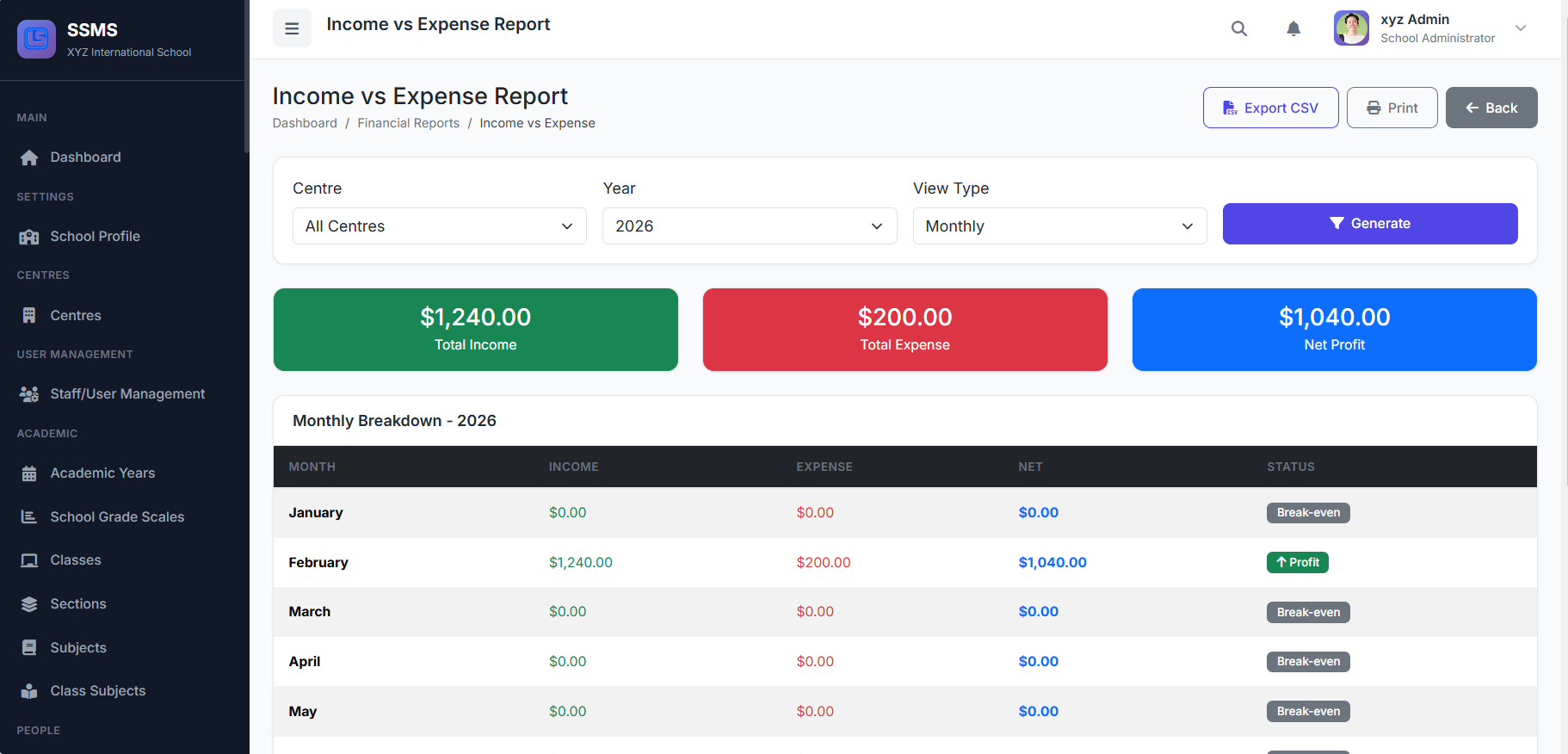
Task: Click the SSMS logo icon
Action: pyautogui.click(x=36, y=39)
